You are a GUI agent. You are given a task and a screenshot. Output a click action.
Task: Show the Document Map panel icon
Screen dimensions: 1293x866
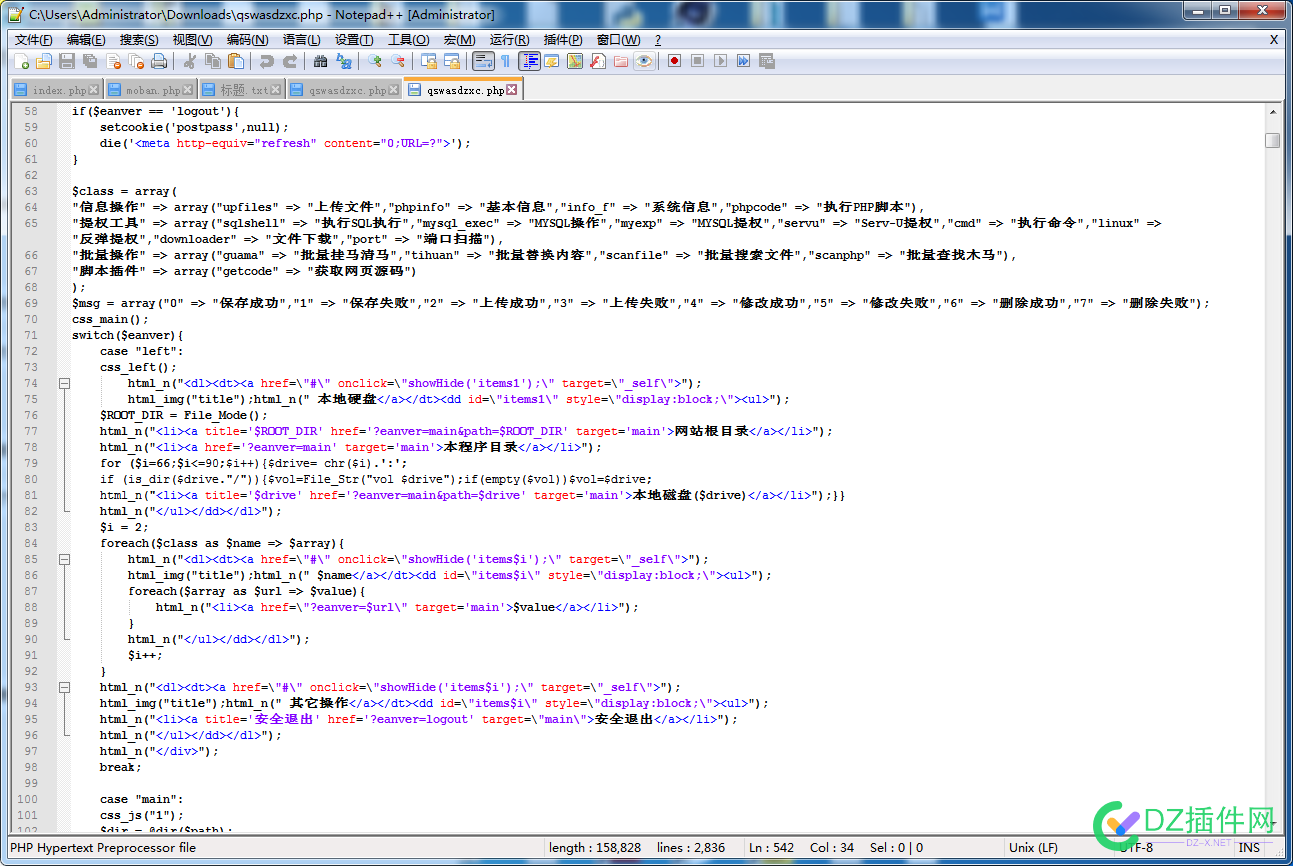(575, 61)
